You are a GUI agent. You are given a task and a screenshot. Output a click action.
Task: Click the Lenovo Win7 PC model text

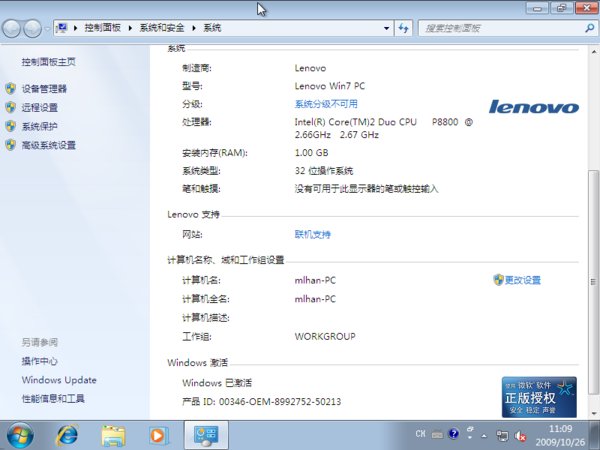click(329, 86)
